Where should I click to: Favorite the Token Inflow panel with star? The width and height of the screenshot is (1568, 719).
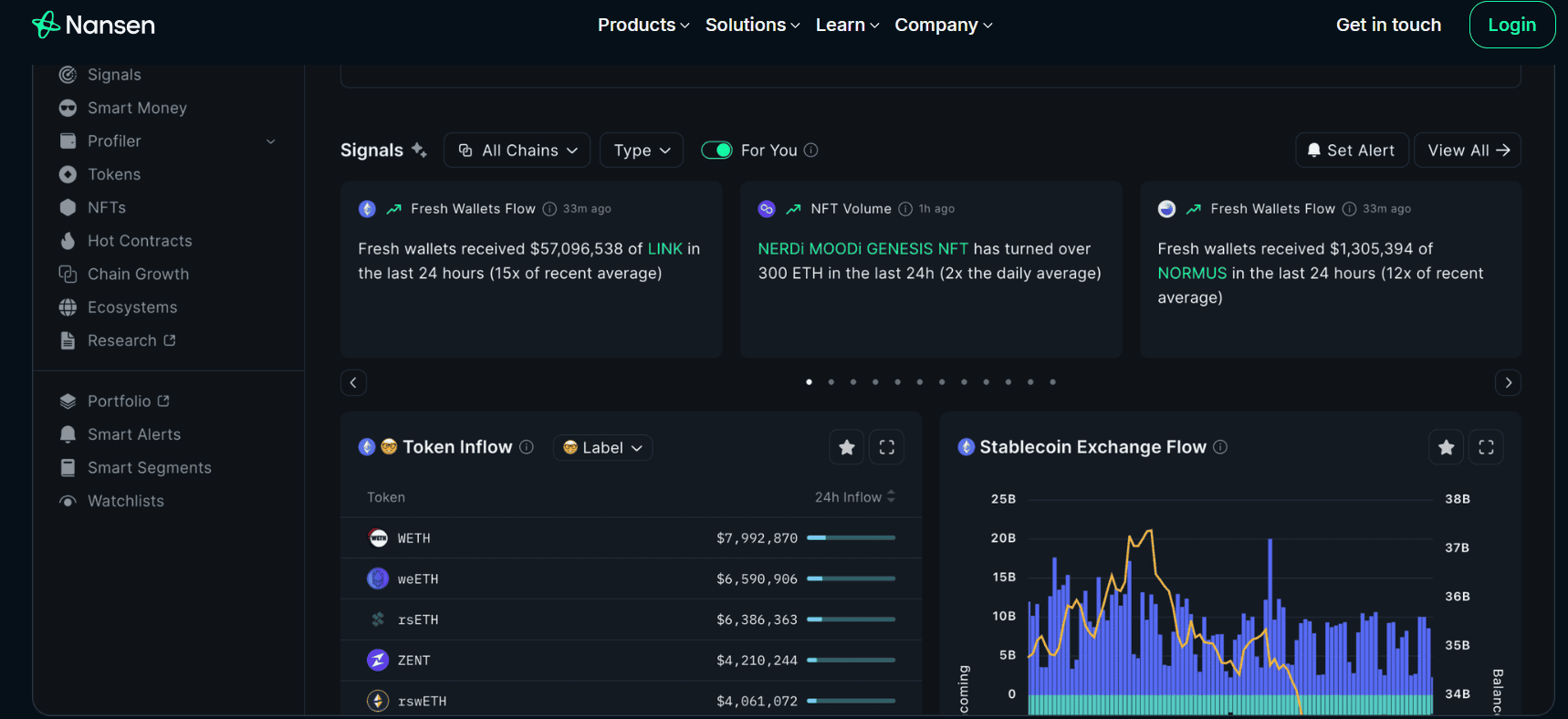pos(846,447)
